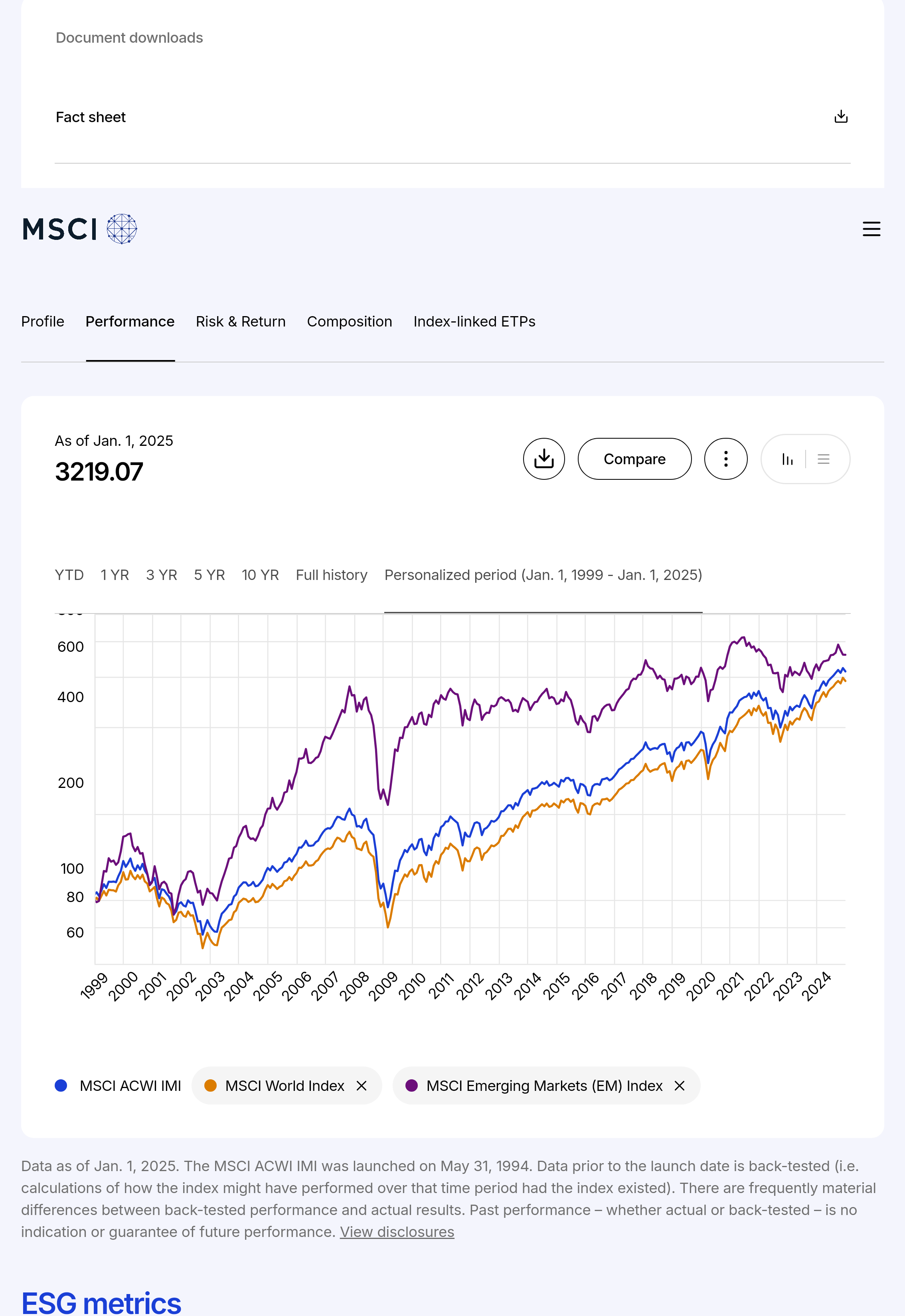The height and width of the screenshot is (1316, 905).
Task: Select the Full history range
Action: 331,575
